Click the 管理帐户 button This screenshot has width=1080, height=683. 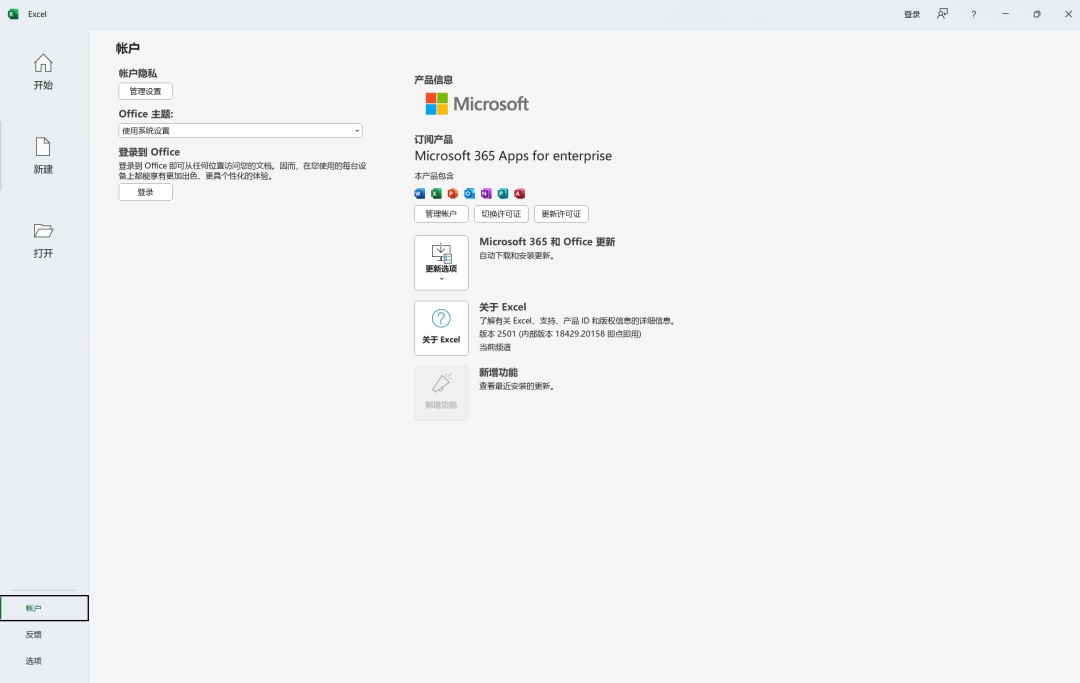click(x=442, y=214)
